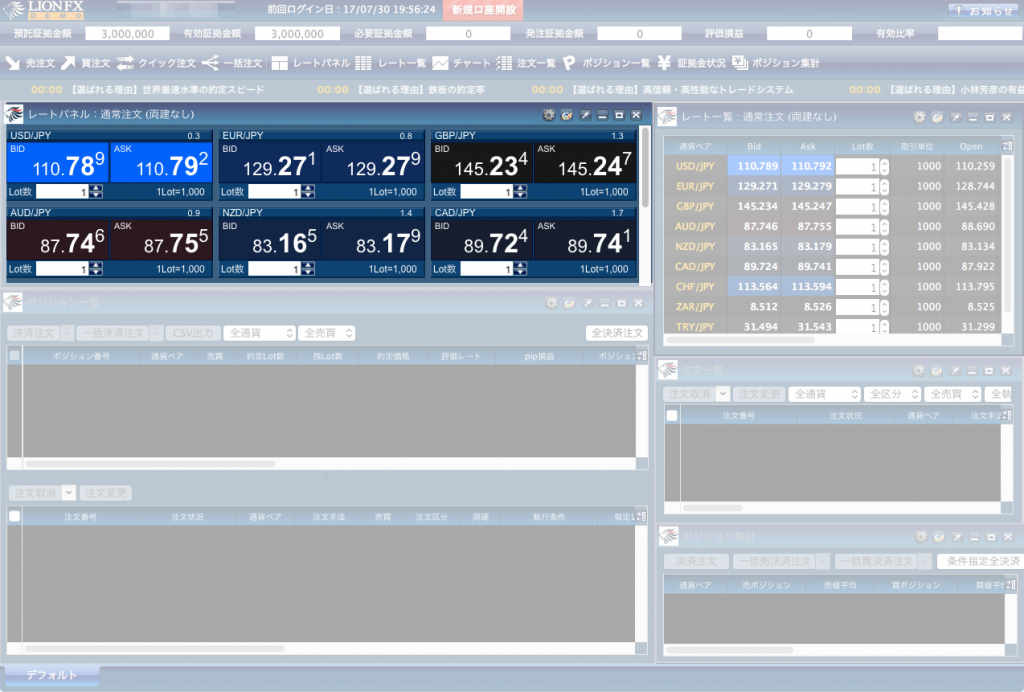Open the お知らせ notifications button

click(x=985, y=10)
